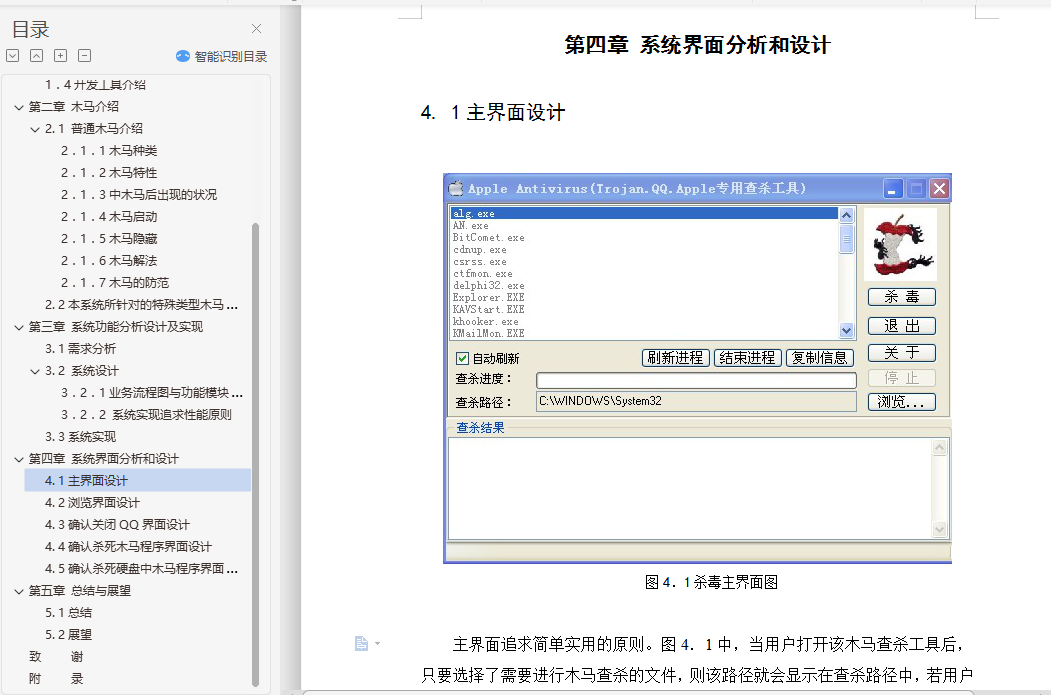
Task: Click the 智能识别目录 cloud icon
Action: (182, 56)
